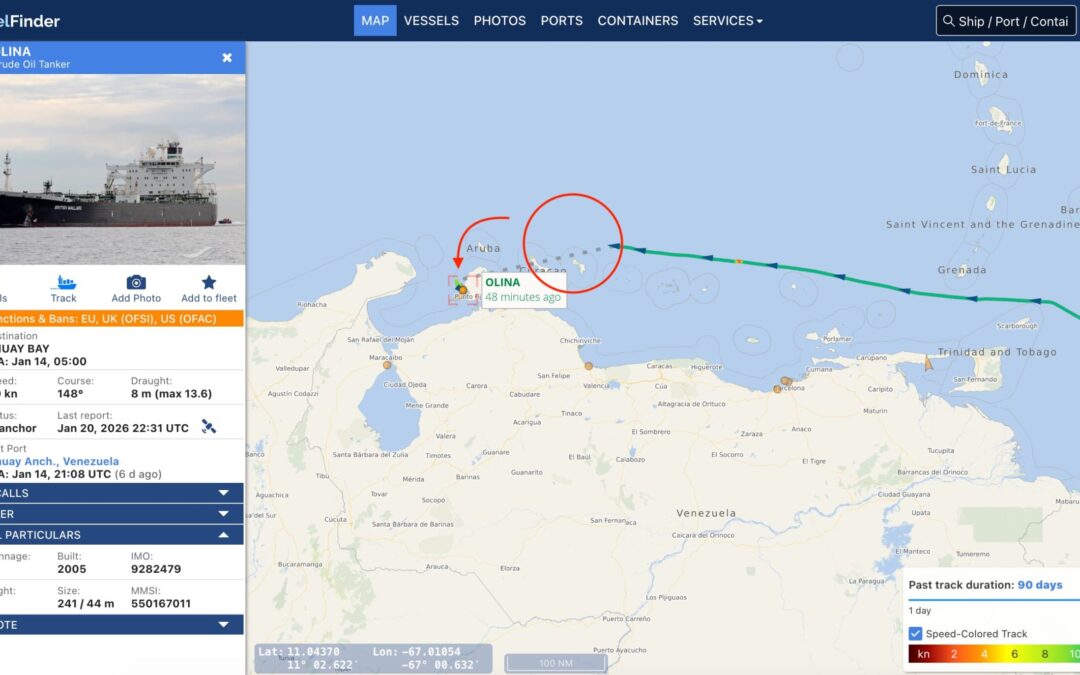This screenshot has height=675, width=1080.
Task: Open the SERVICES dropdown menu
Action: pyautogui.click(x=727, y=21)
